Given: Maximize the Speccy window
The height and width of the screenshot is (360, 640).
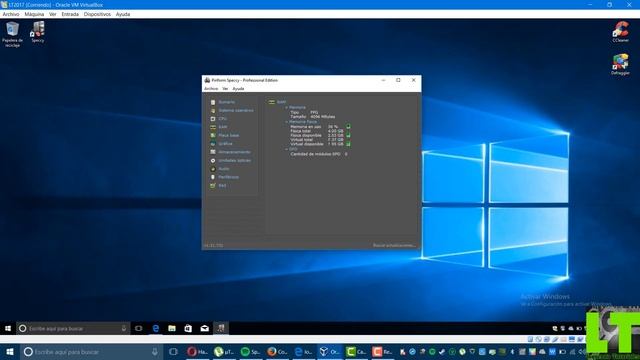Looking at the screenshot, I should click(x=398, y=80).
